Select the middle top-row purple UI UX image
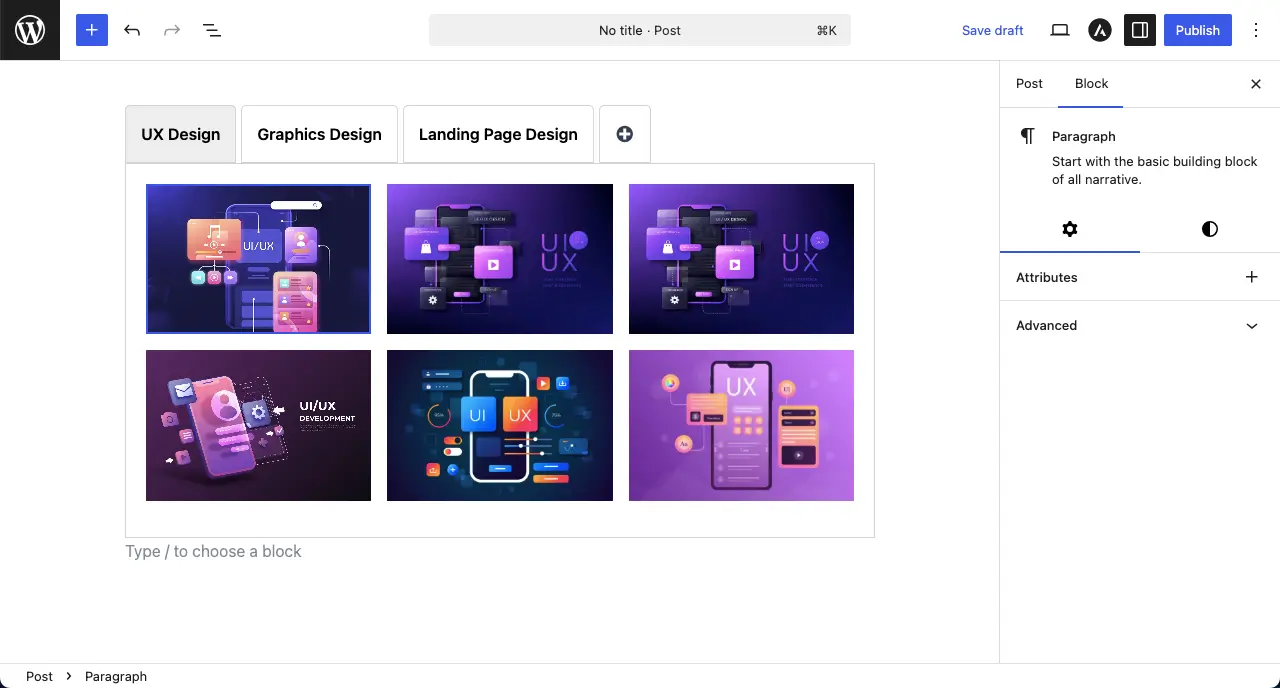Viewport: 1280px width, 688px height. tap(500, 259)
